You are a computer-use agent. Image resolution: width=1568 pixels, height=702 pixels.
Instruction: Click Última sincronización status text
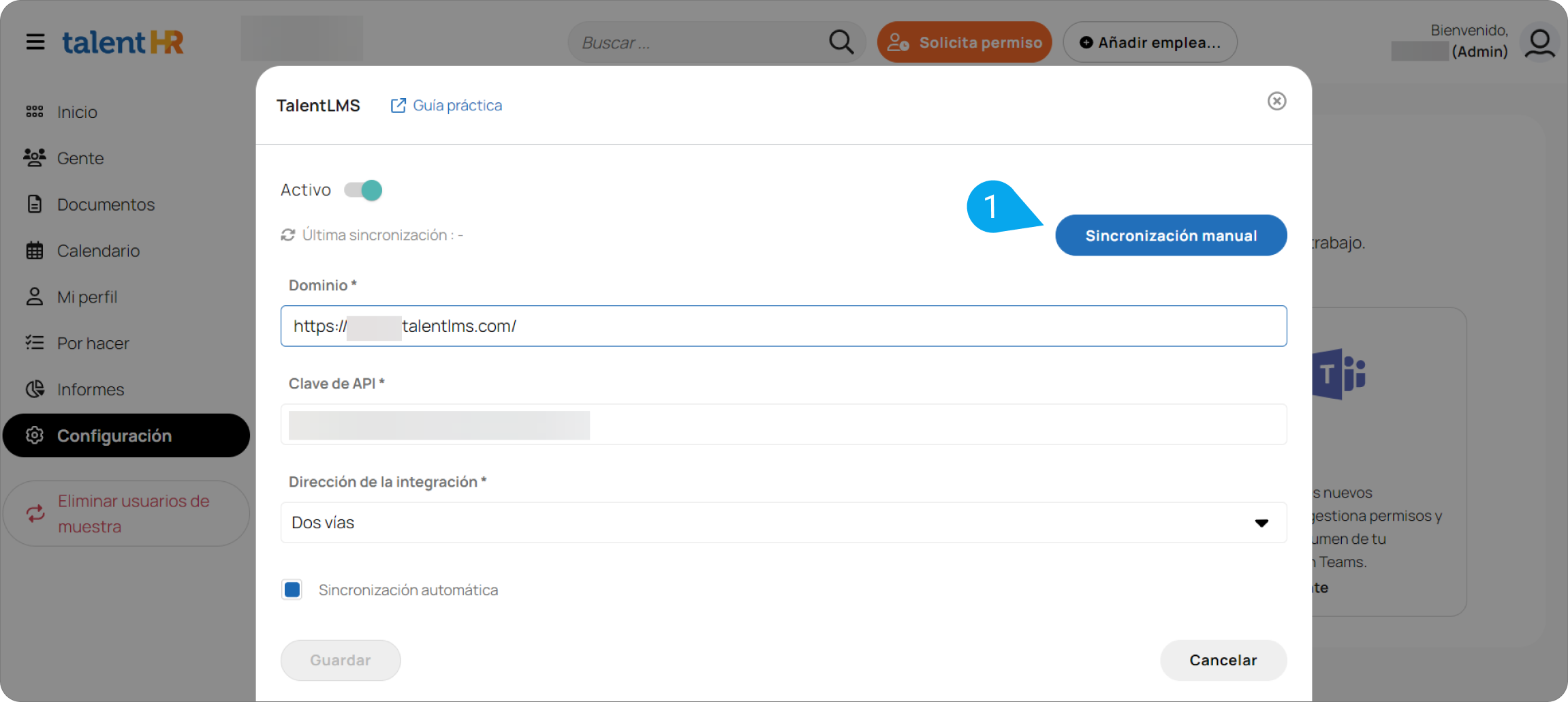click(383, 235)
